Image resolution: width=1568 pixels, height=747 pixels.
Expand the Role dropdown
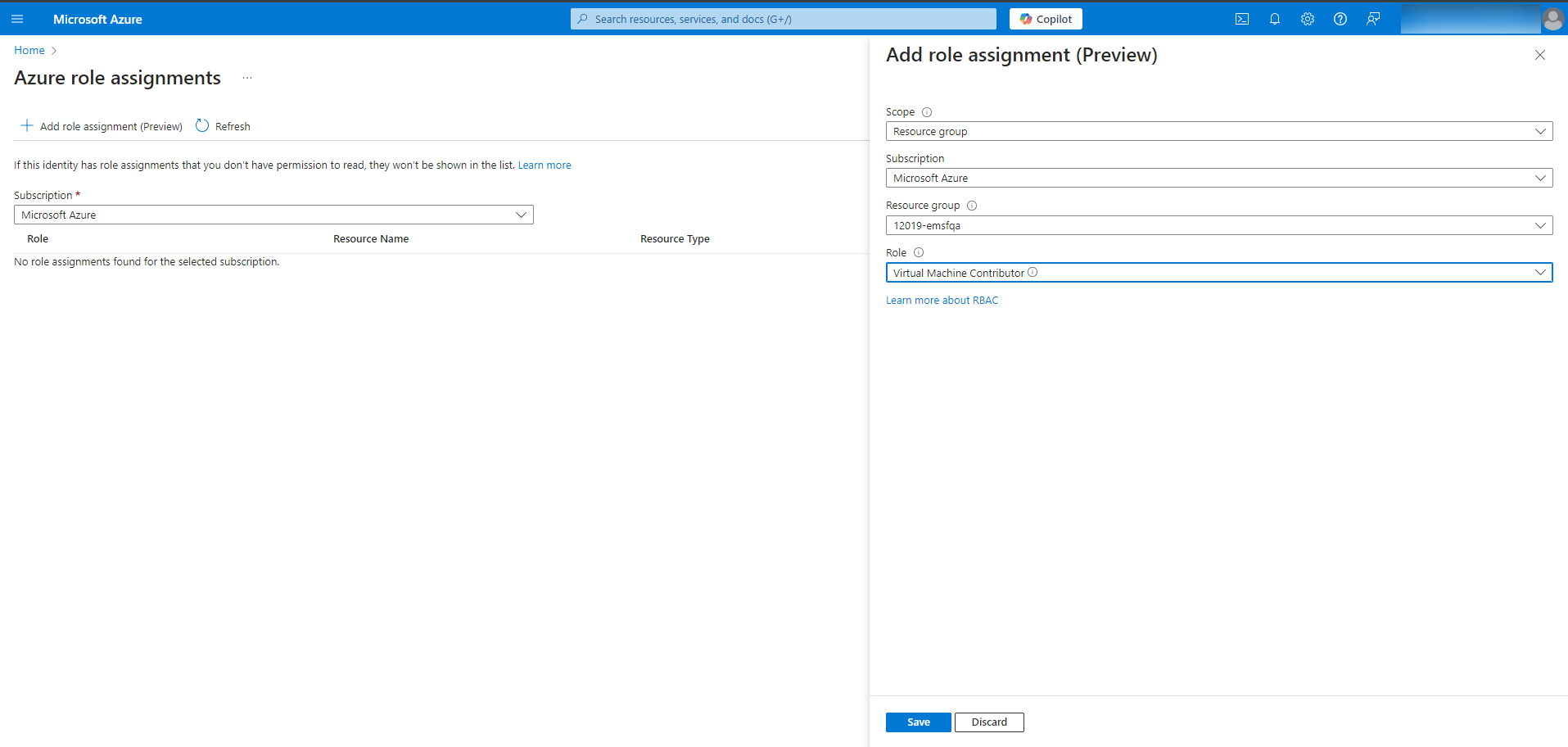(1219, 273)
